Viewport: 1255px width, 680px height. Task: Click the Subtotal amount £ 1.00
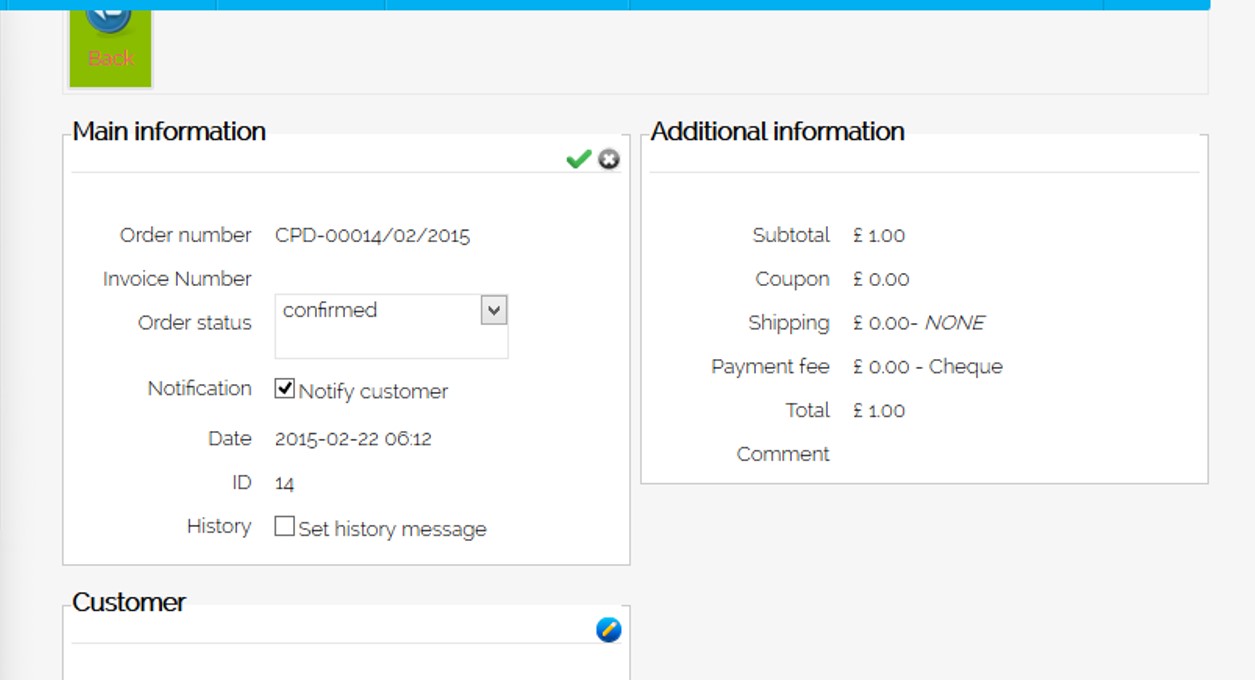(x=879, y=236)
